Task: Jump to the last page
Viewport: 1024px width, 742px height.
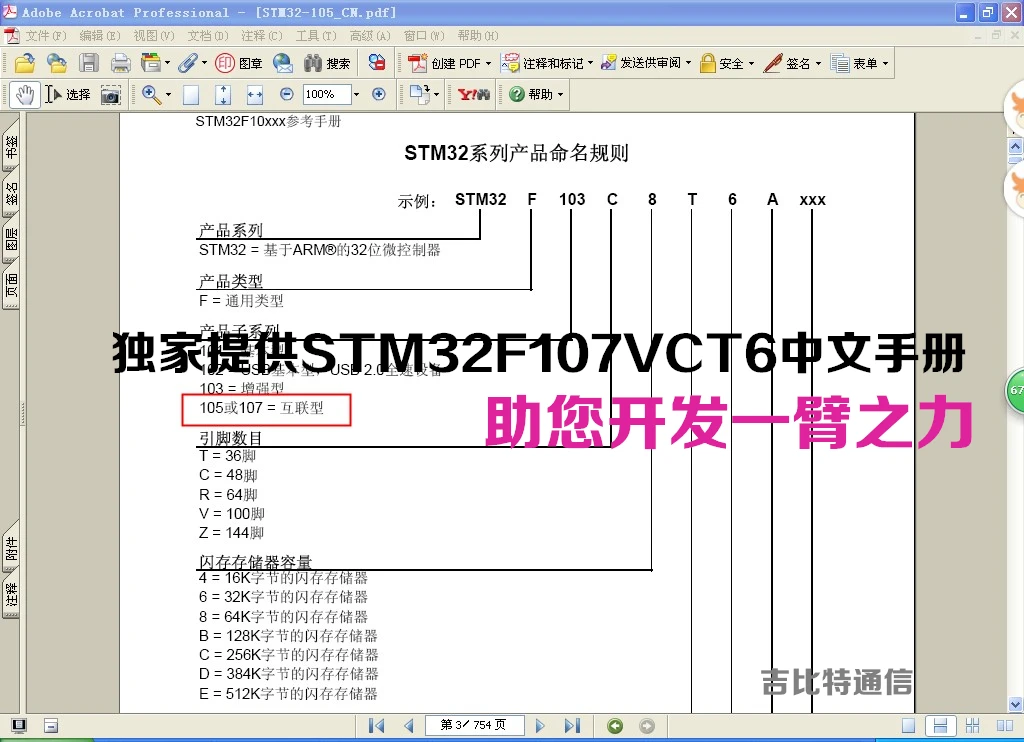Action: (570, 725)
